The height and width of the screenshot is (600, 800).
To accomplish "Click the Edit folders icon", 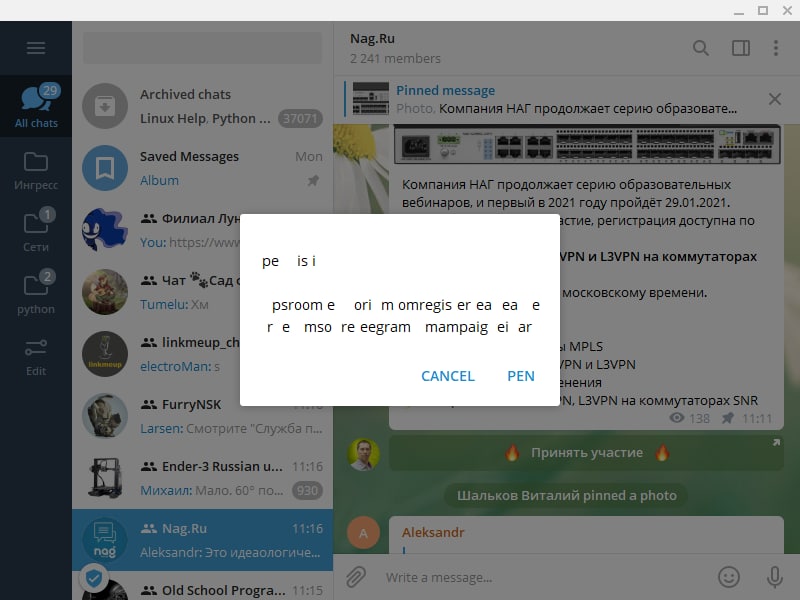I will [36, 357].
